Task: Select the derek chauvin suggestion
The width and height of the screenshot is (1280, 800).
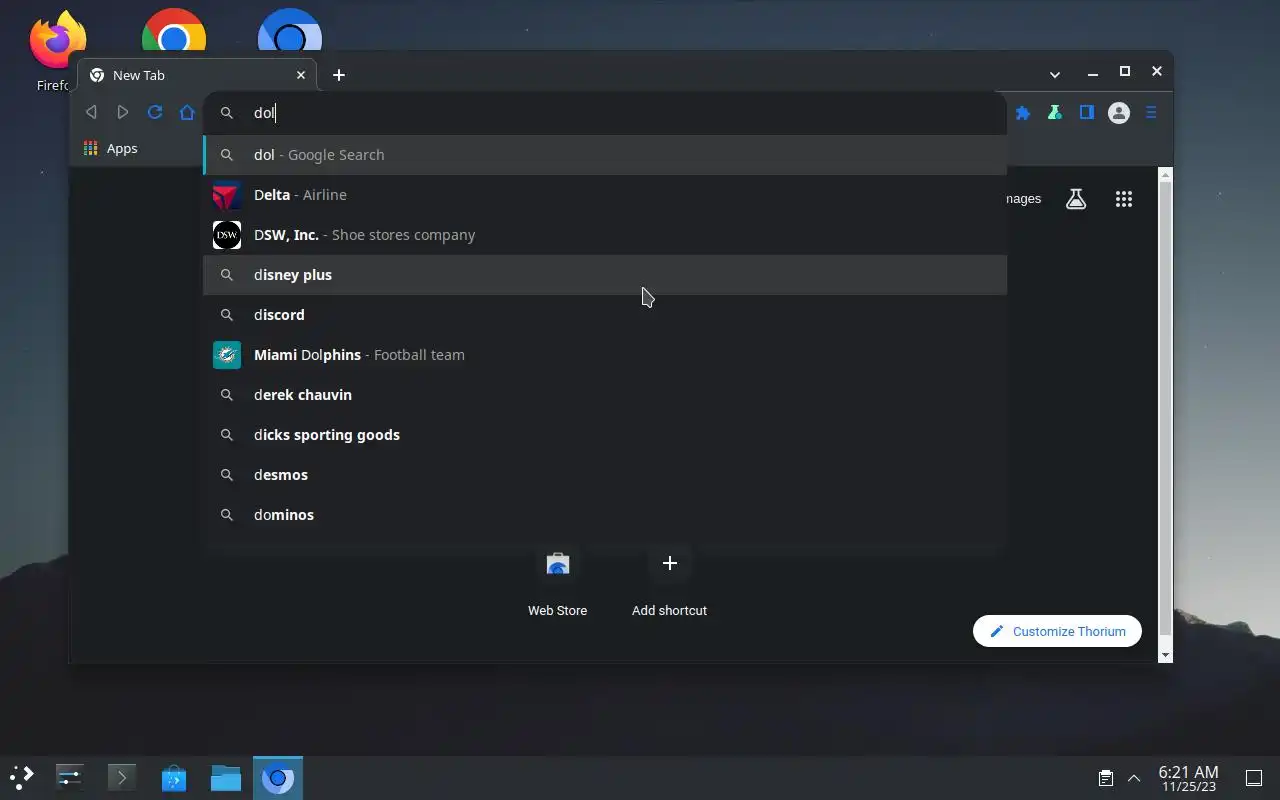Action: [605, 395]
